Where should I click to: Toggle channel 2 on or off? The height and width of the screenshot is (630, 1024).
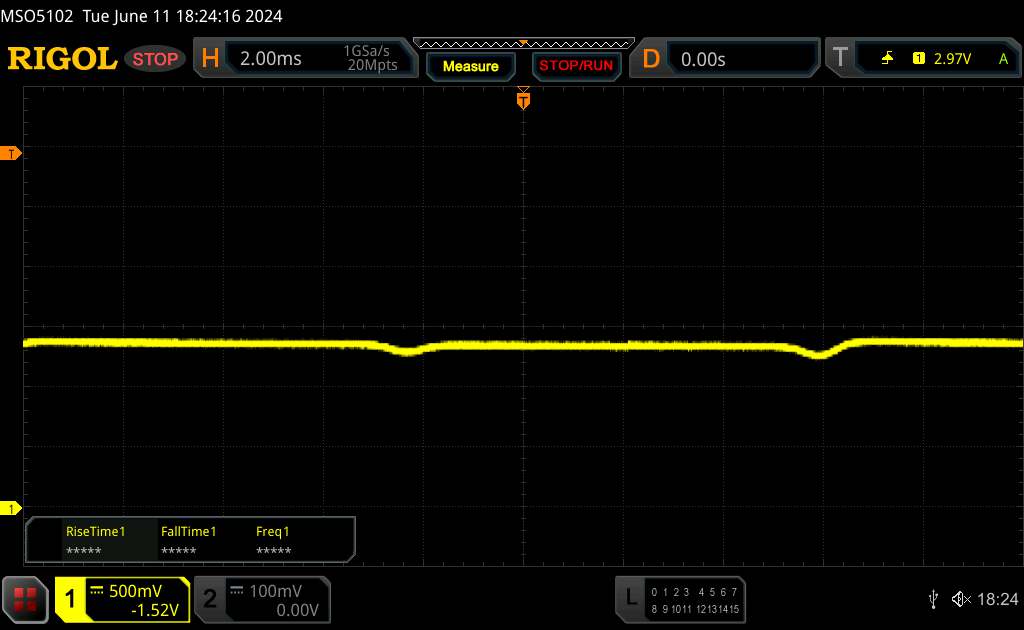coord(210,599)
